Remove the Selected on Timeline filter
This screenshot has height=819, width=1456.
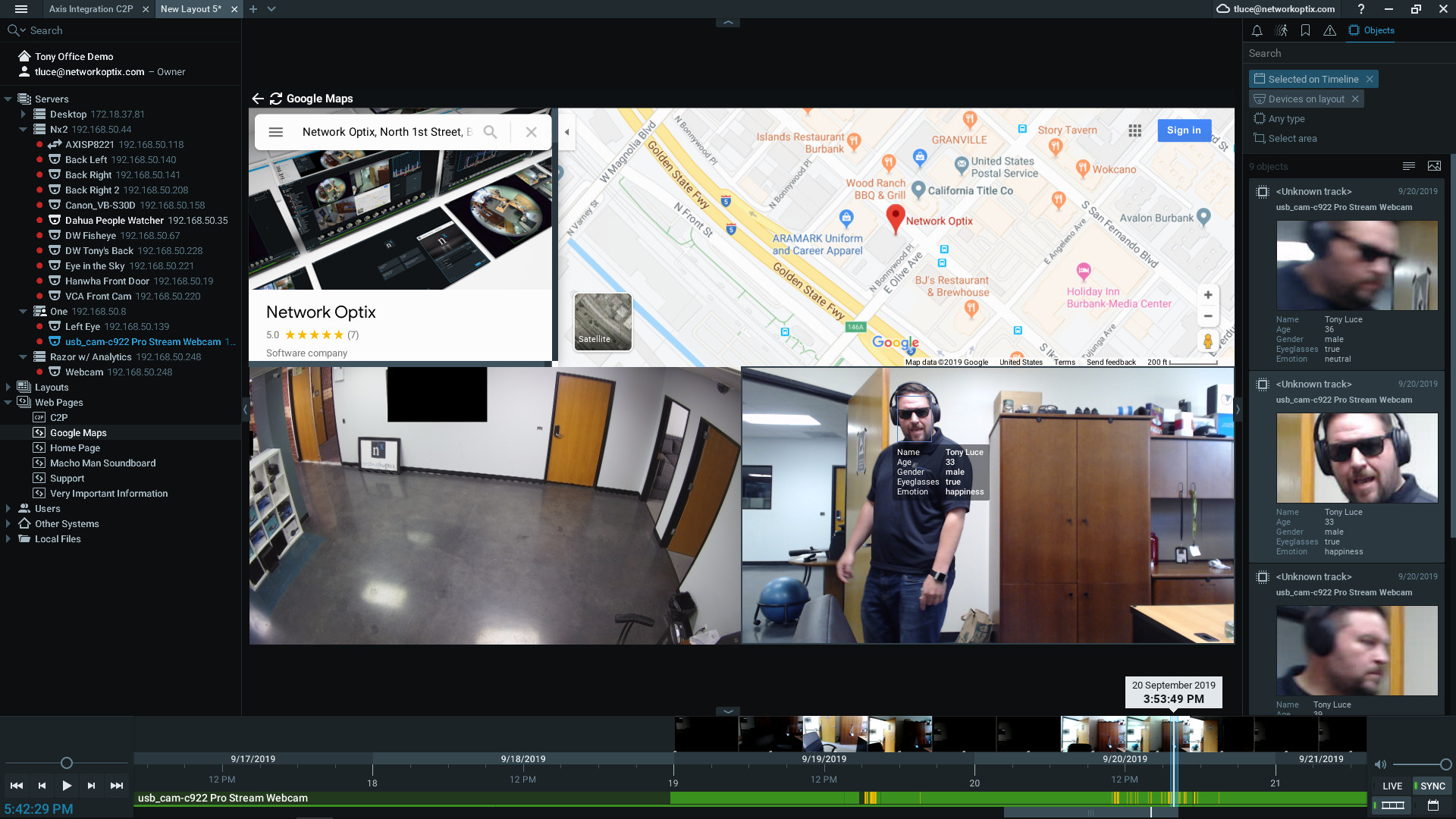1370,79
